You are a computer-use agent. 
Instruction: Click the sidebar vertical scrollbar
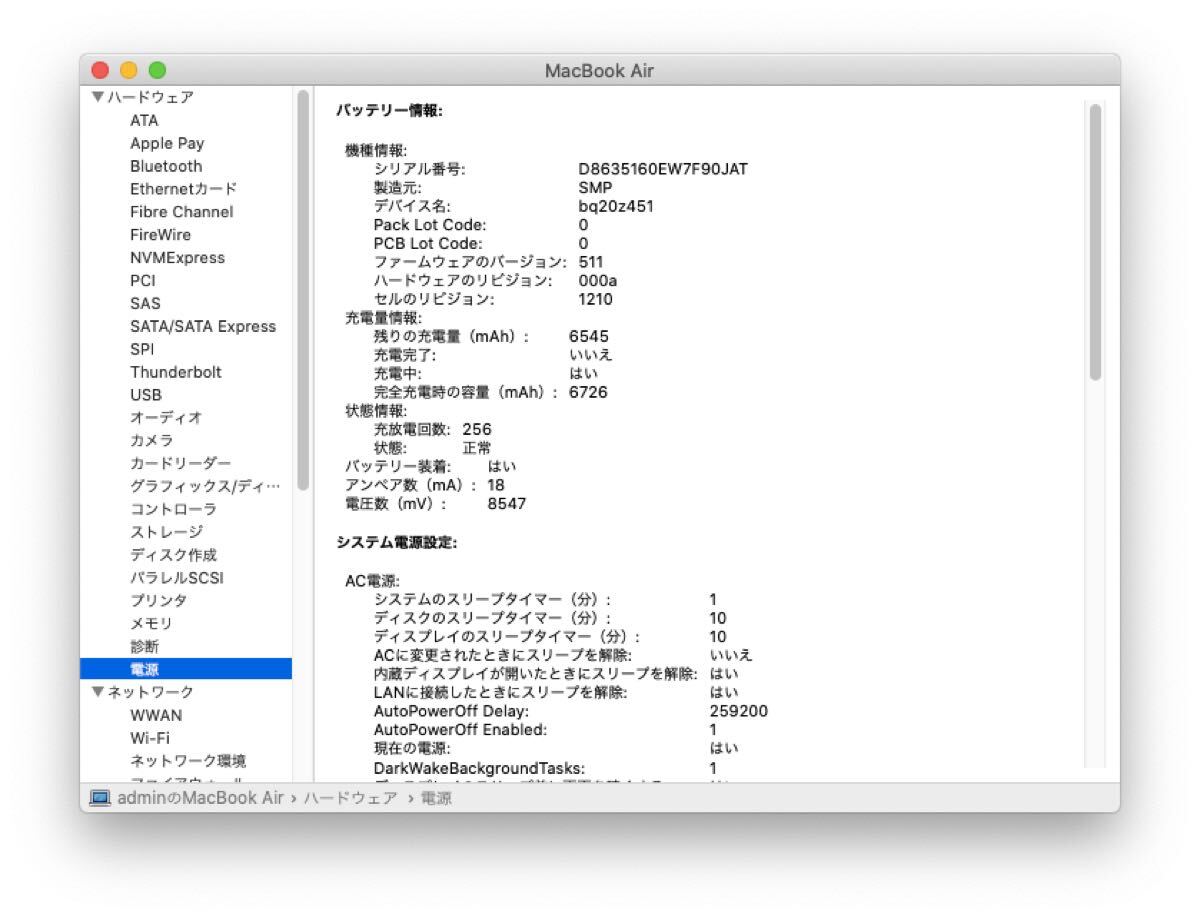coord(303,290)
